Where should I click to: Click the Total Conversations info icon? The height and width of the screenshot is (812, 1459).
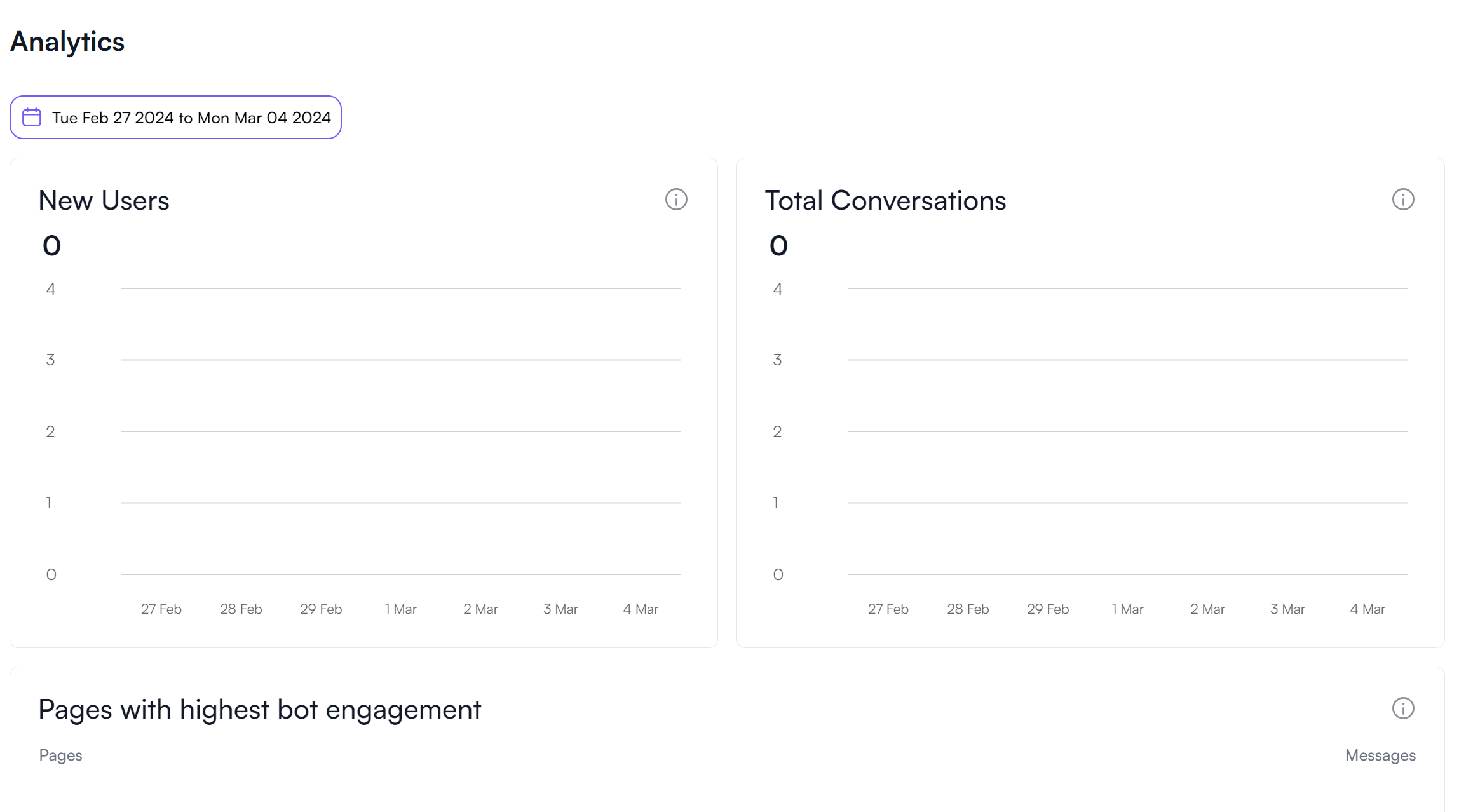pos(1403,200)
